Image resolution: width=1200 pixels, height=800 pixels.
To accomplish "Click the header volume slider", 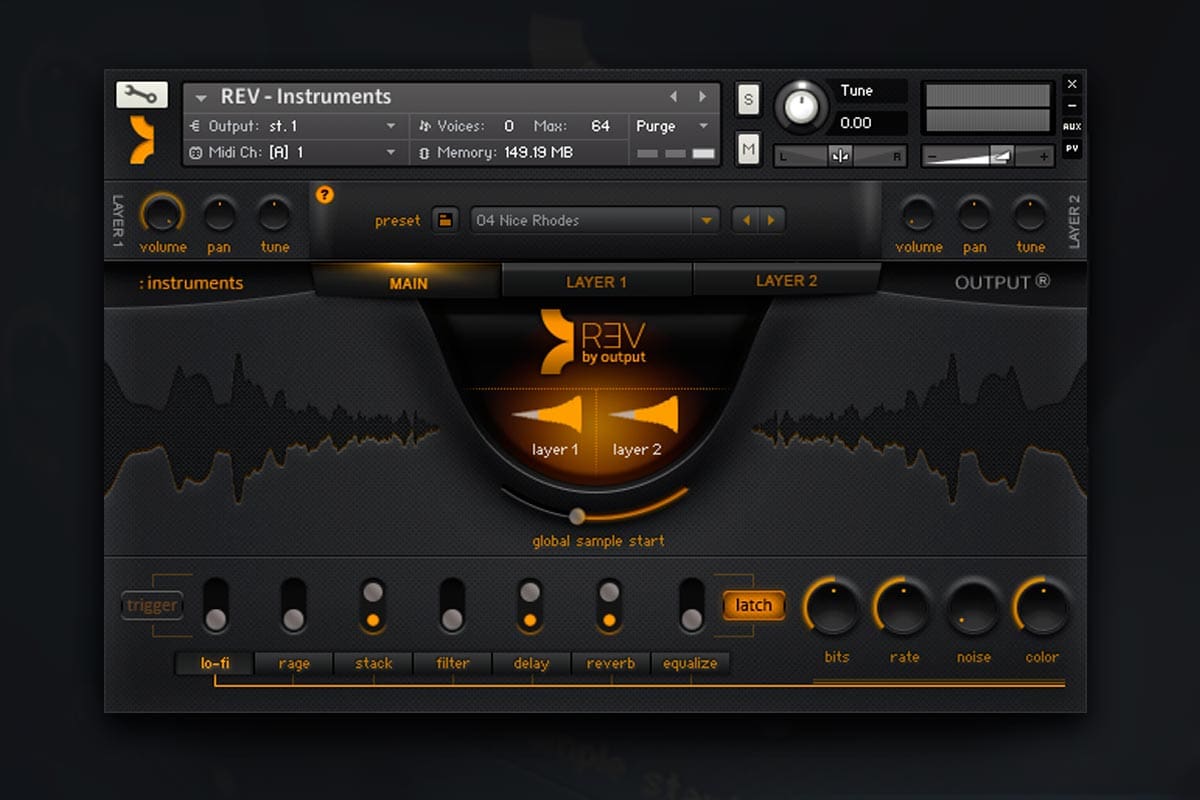I will pos(987,156).
